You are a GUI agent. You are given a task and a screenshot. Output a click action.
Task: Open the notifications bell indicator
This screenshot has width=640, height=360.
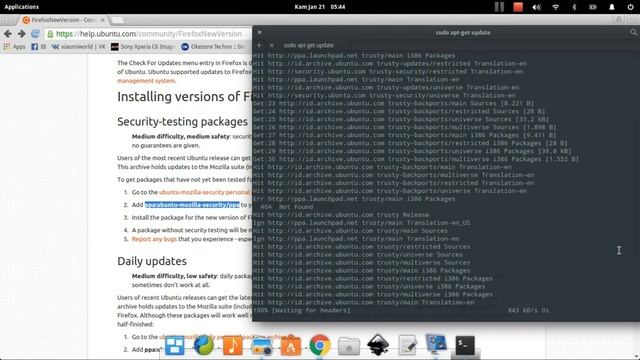tap(612, 7)
